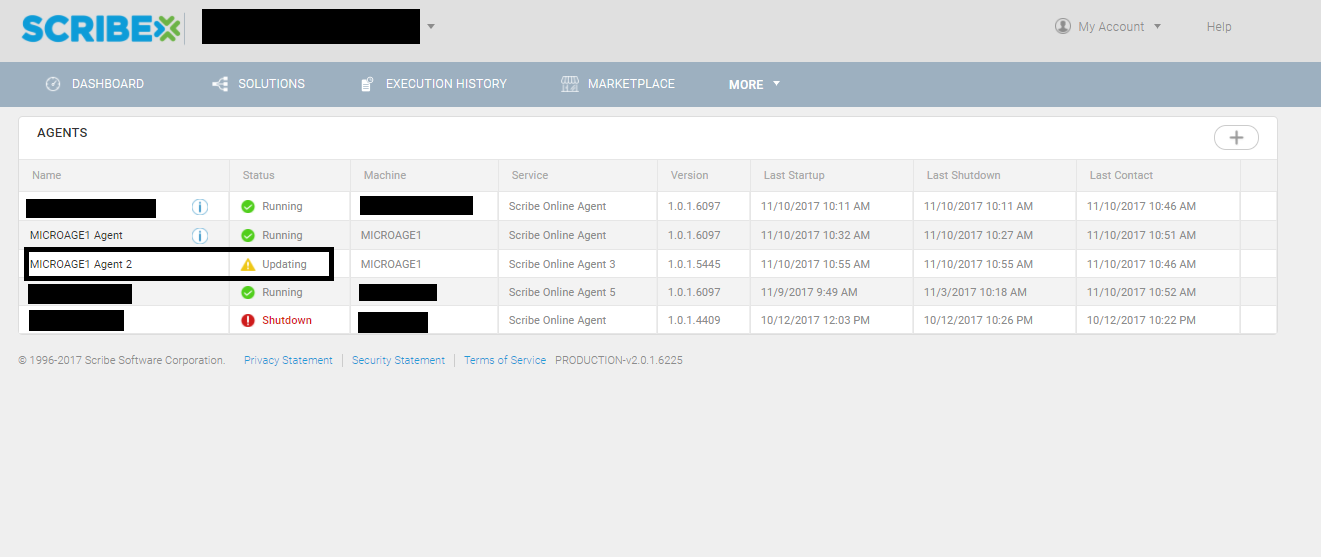Open the Marketplace tab
The height and width of the screenshot is (557, 1321).
coord(631,84)
